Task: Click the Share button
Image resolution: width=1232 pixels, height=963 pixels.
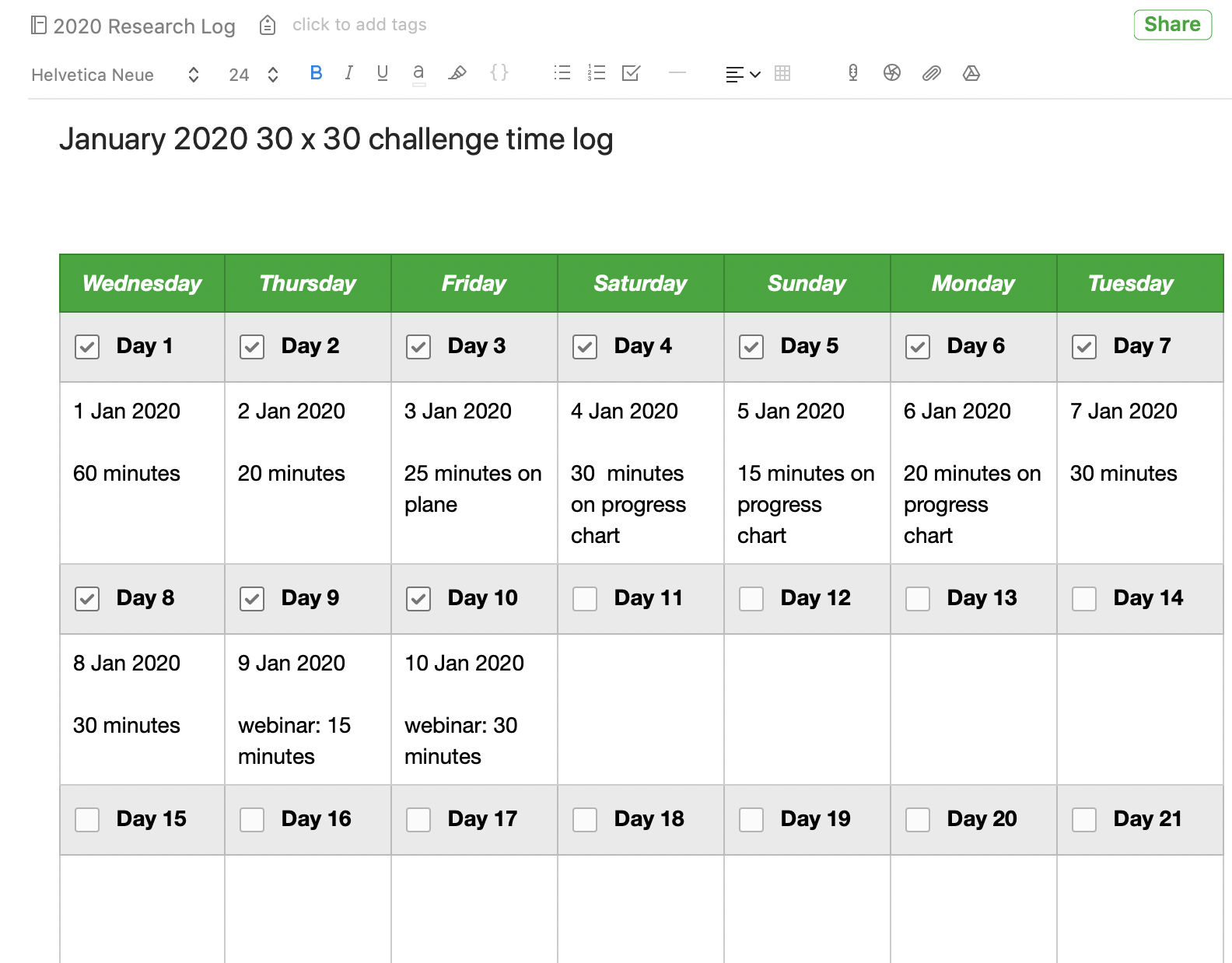Action: click(x=1172, y=25)
